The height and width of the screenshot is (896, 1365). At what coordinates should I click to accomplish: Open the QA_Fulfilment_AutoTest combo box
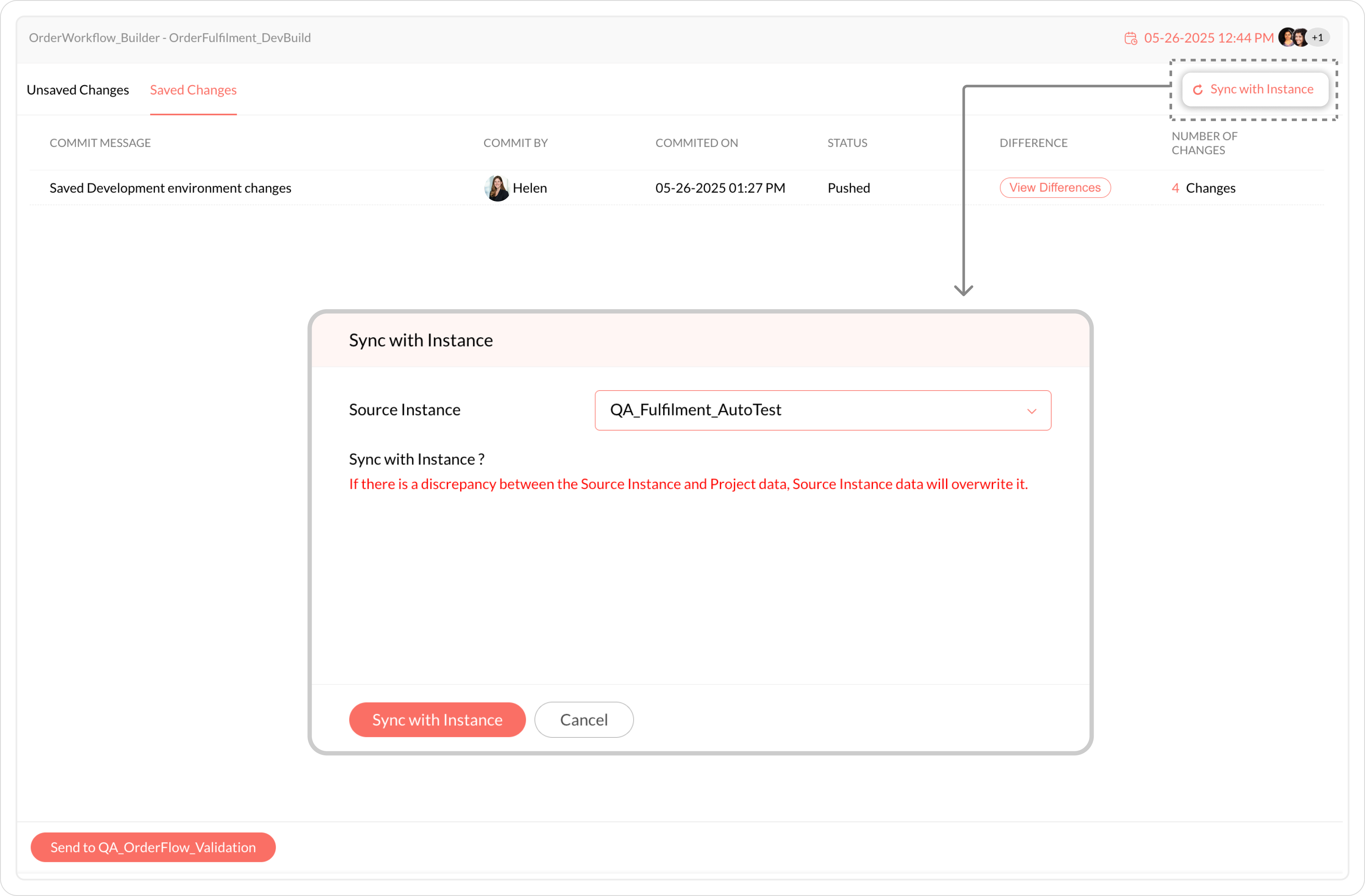point(803,411)
